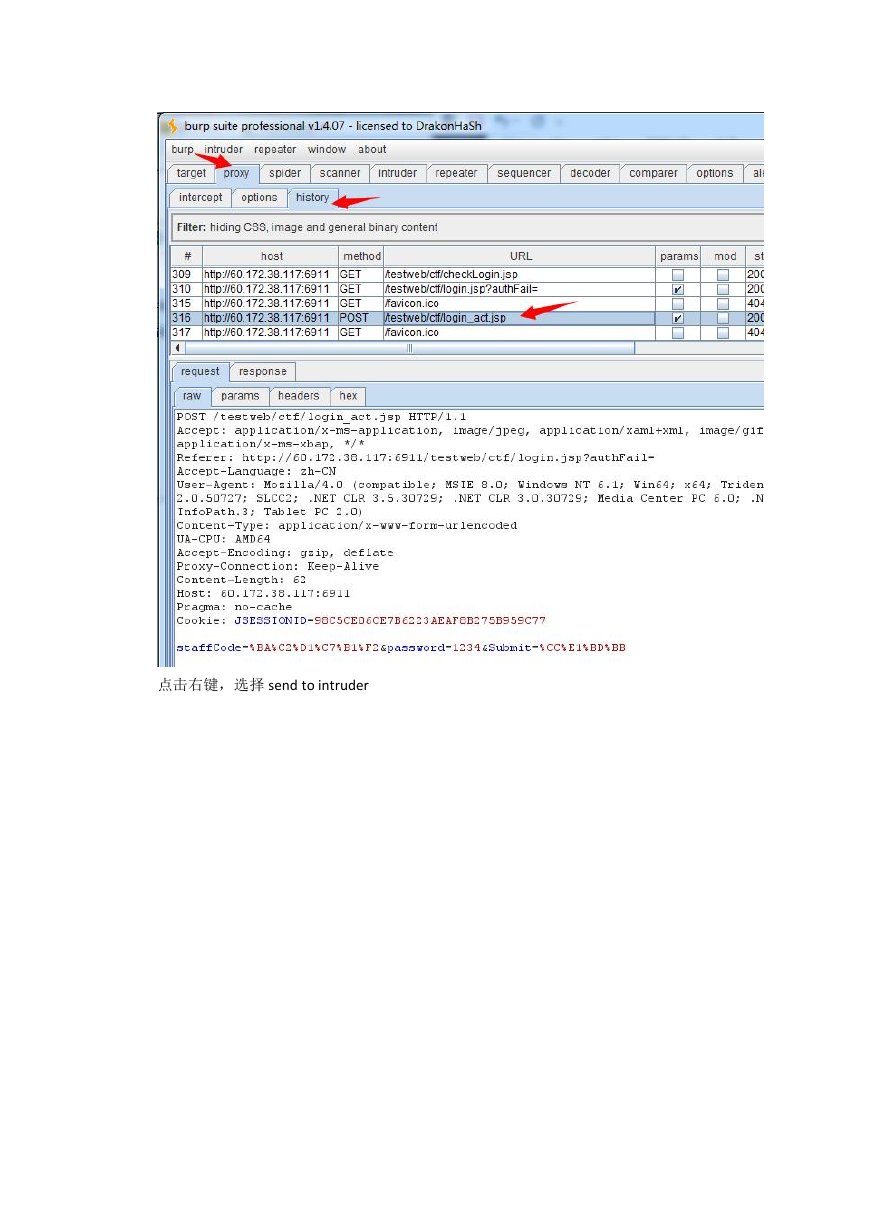Toggle mod checkbox in row 309
The image size is (869, 1228).
click(722, 275)
